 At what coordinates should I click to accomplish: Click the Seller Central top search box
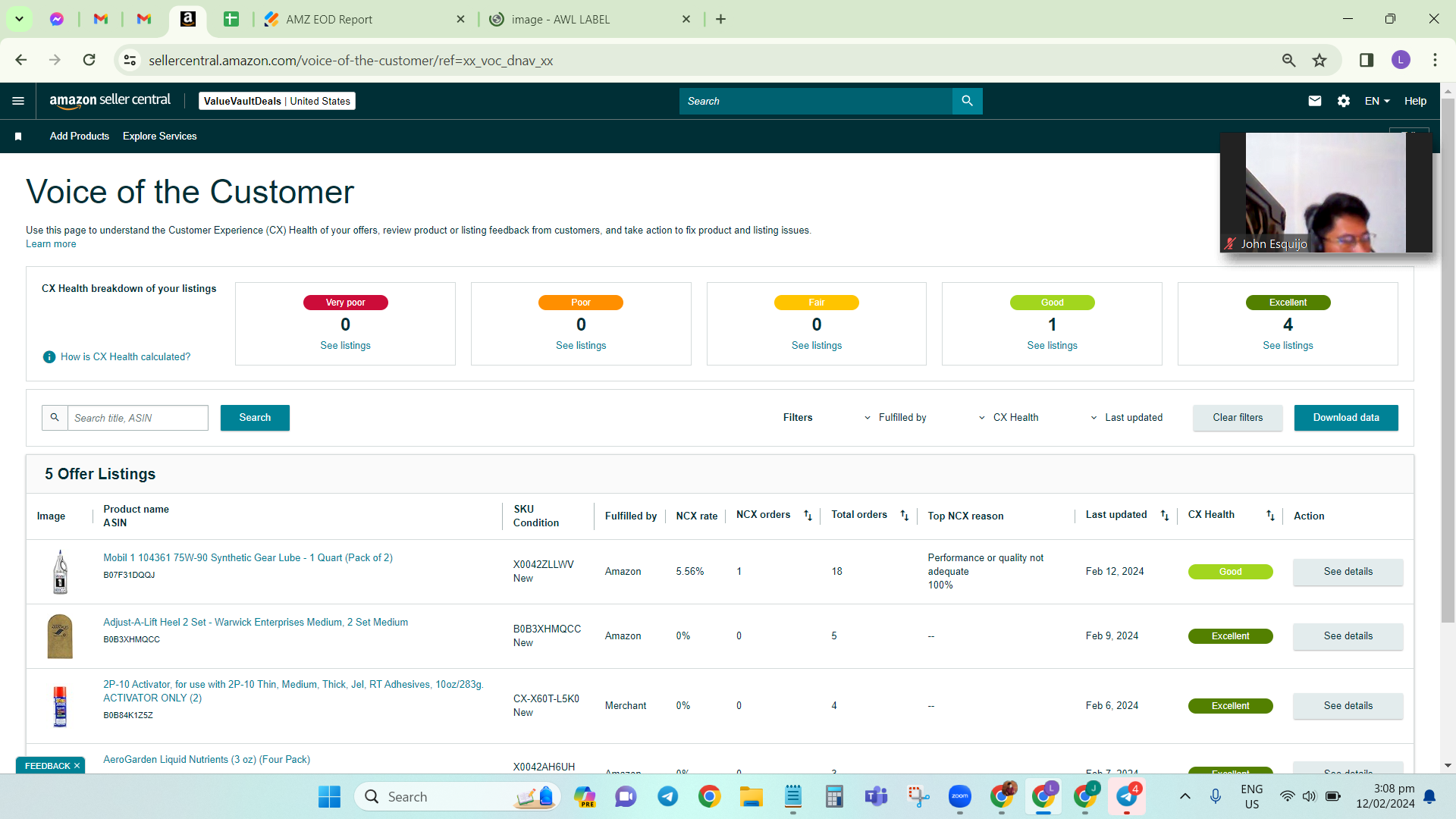(x=815, y=101)
